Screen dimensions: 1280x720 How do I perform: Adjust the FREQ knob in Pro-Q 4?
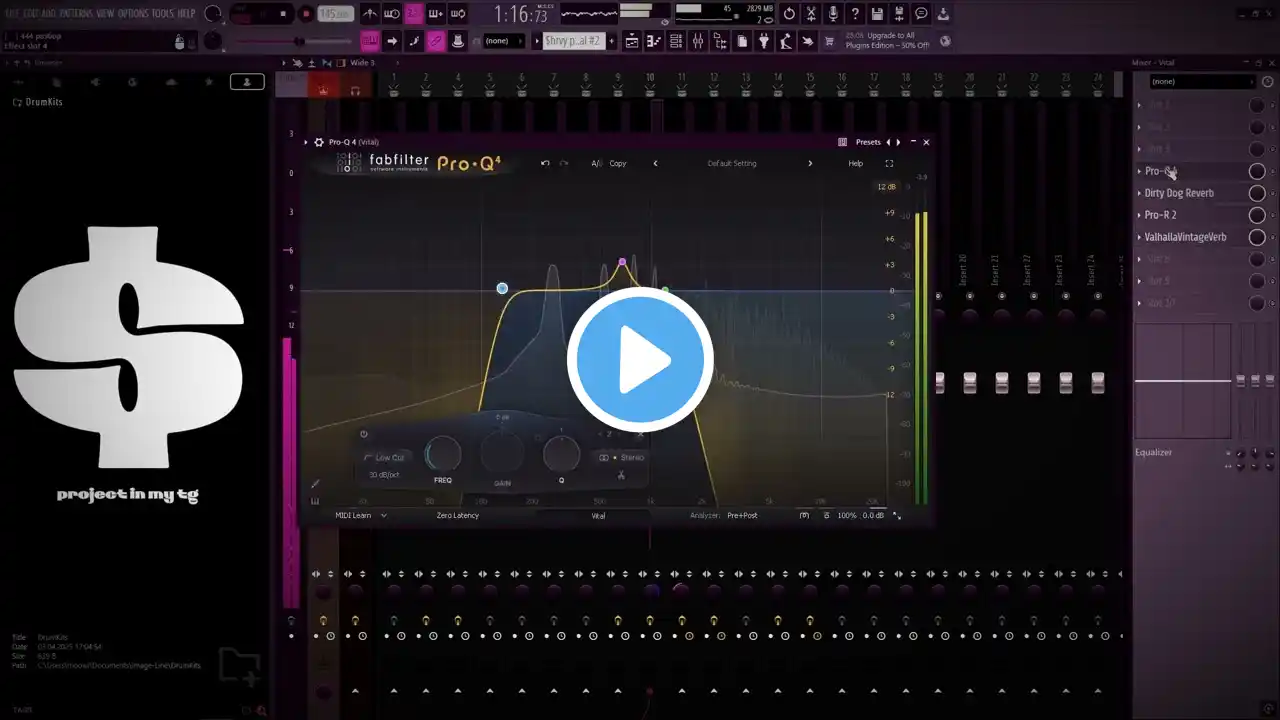pos(443,454)
